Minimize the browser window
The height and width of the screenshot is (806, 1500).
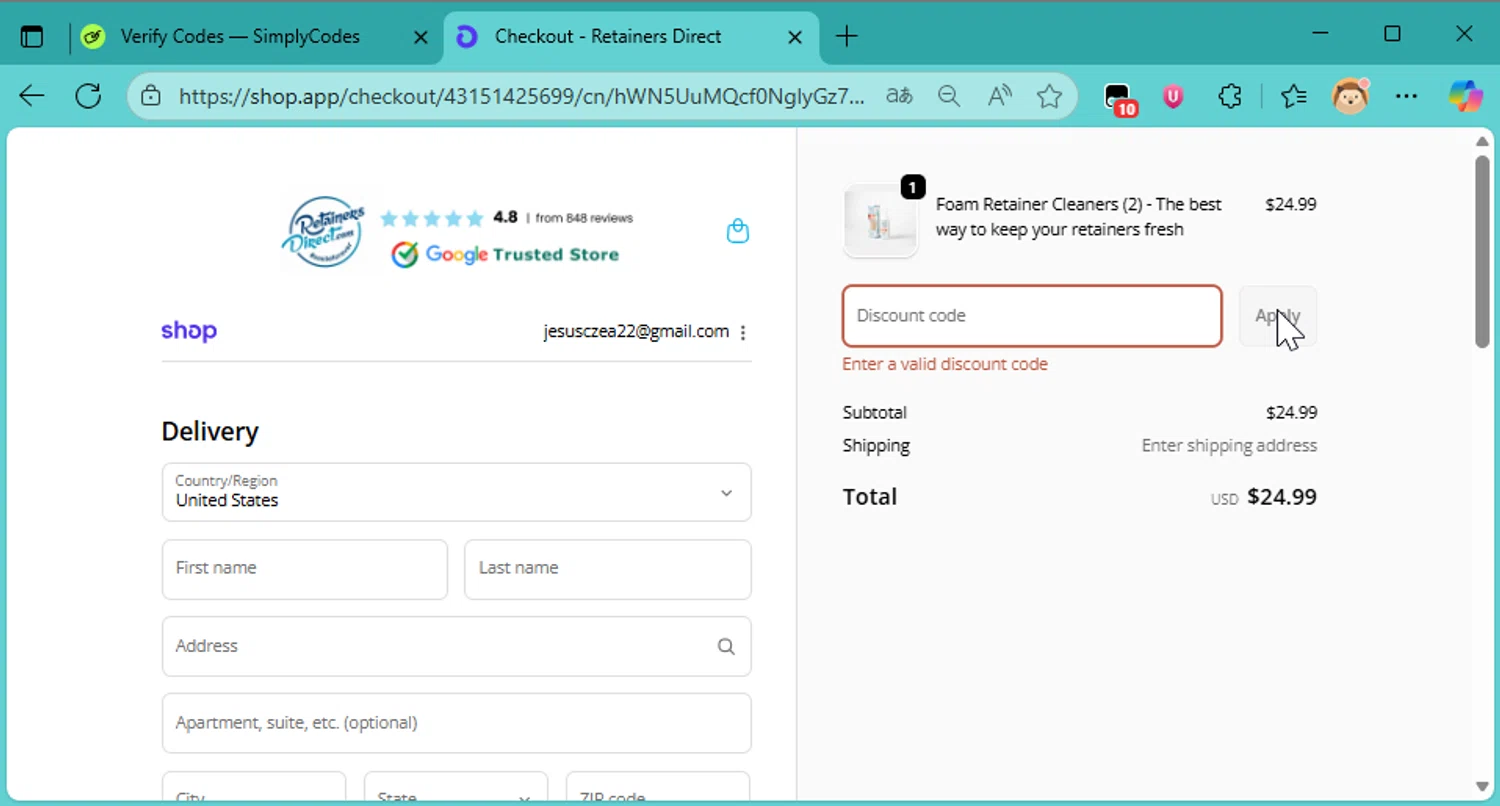[x=1320, y=34]
